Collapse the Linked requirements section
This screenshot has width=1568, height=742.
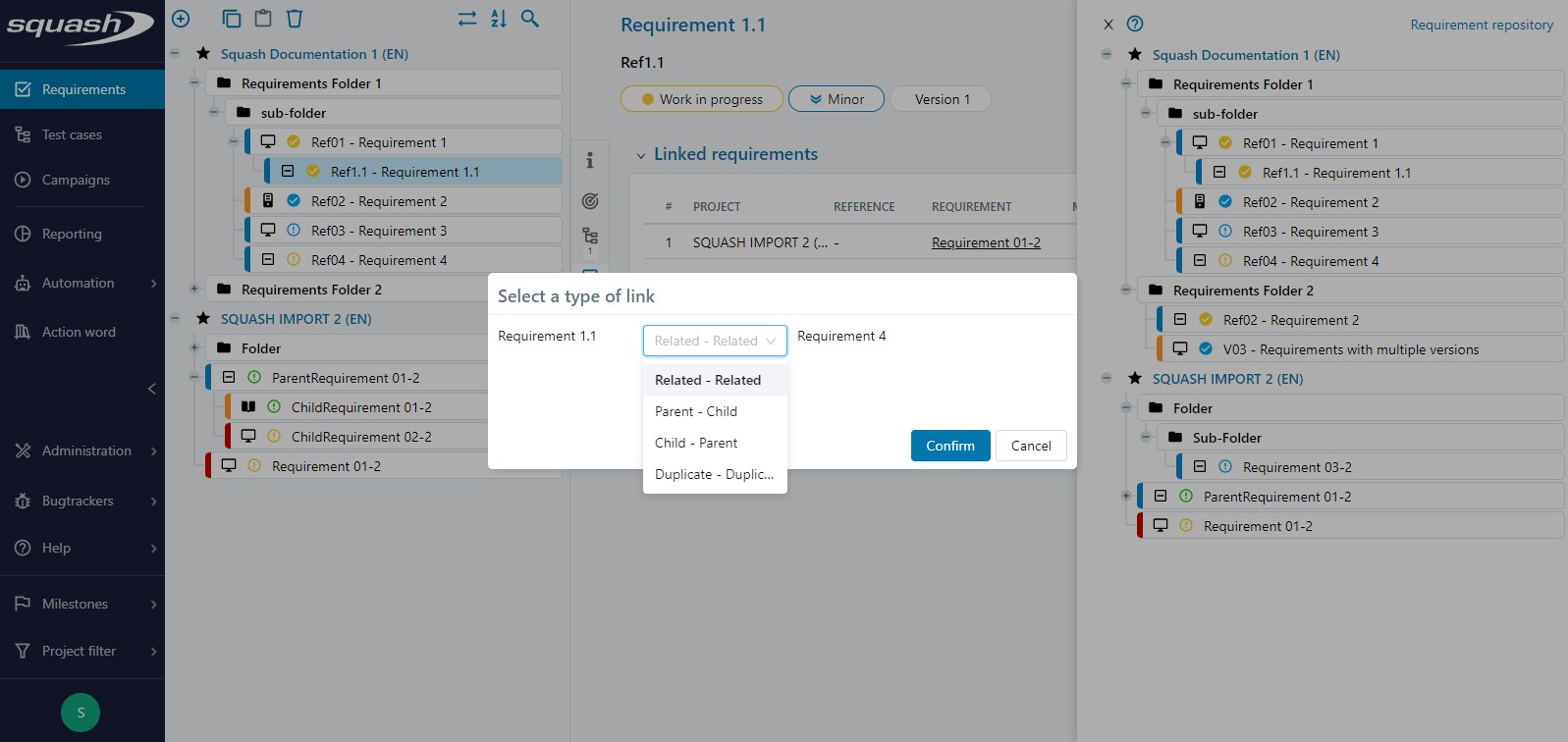[641, 155]
